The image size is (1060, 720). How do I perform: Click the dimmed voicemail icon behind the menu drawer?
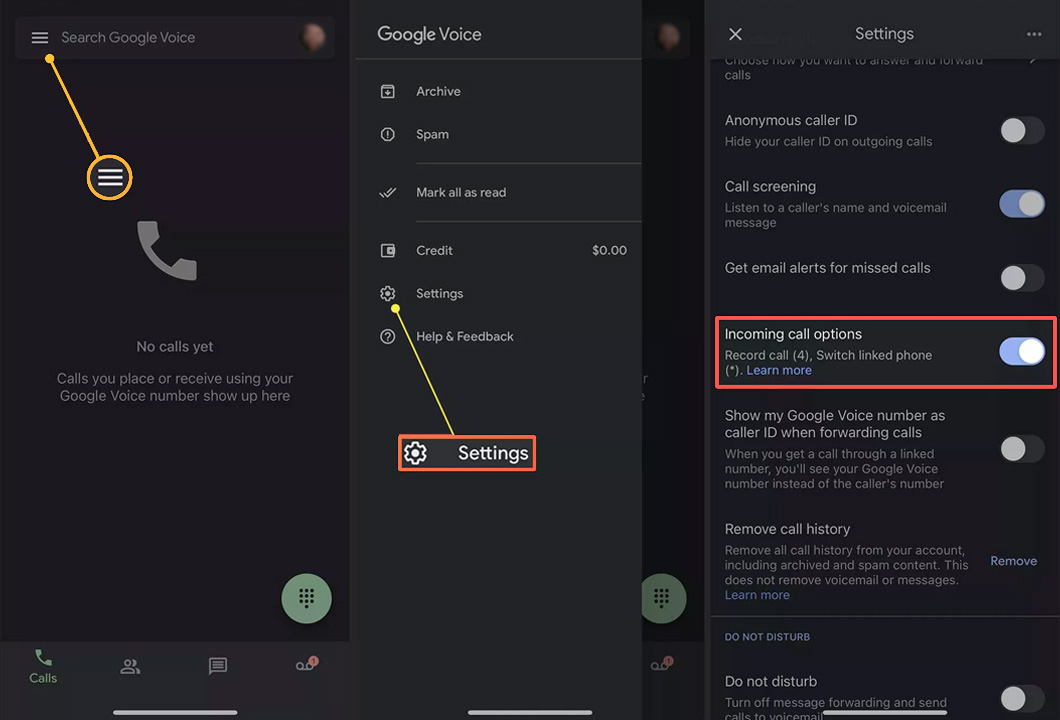[x=662, y=664]
